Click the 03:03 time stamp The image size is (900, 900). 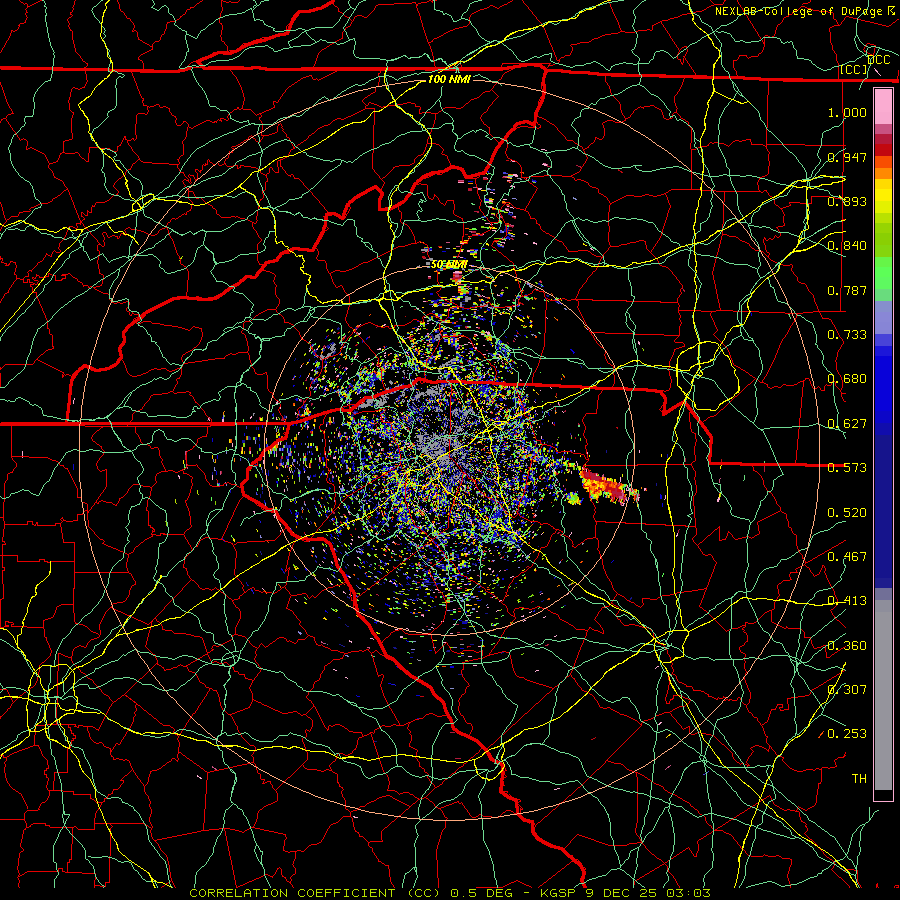688,893
